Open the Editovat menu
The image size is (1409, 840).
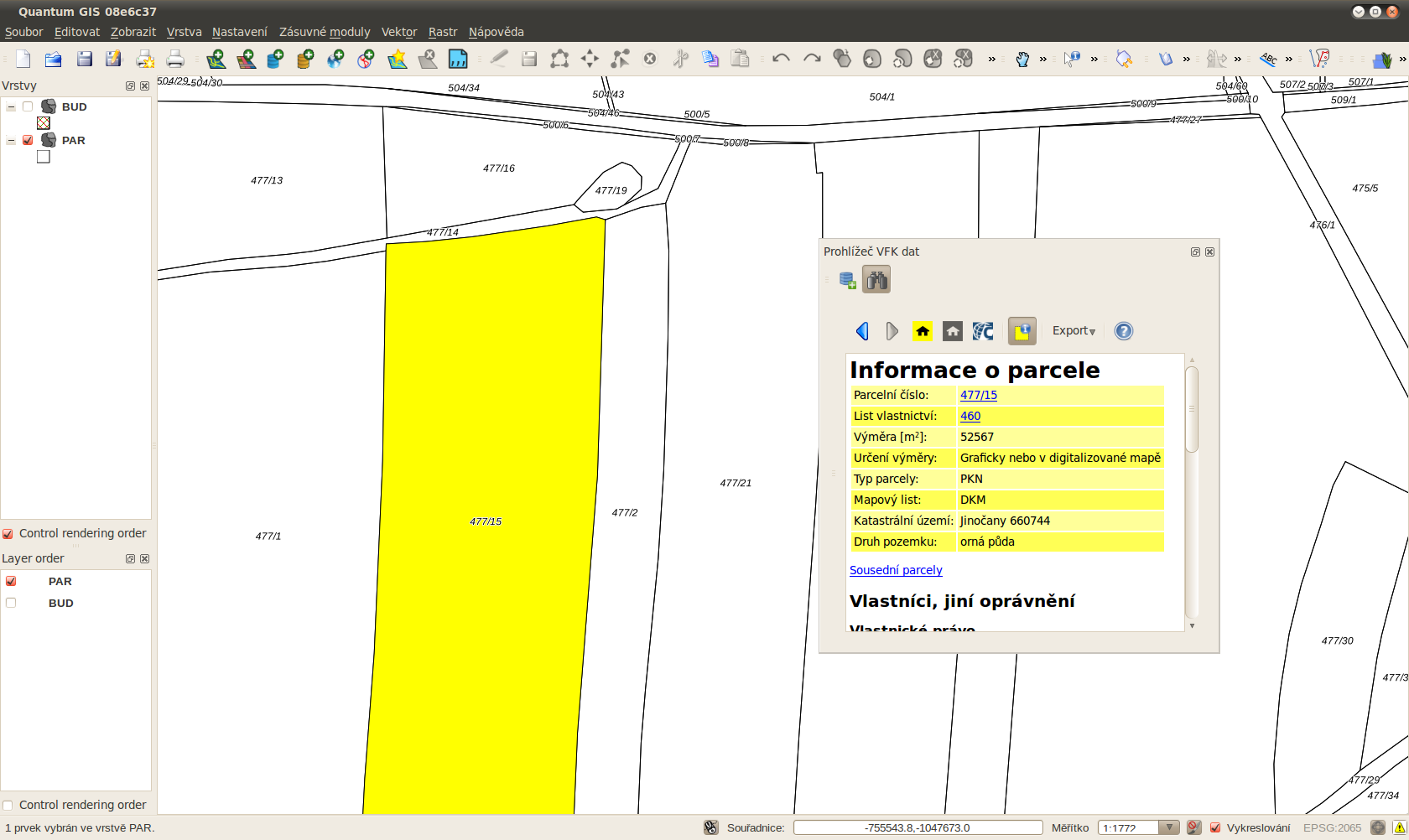coord(77,32)
